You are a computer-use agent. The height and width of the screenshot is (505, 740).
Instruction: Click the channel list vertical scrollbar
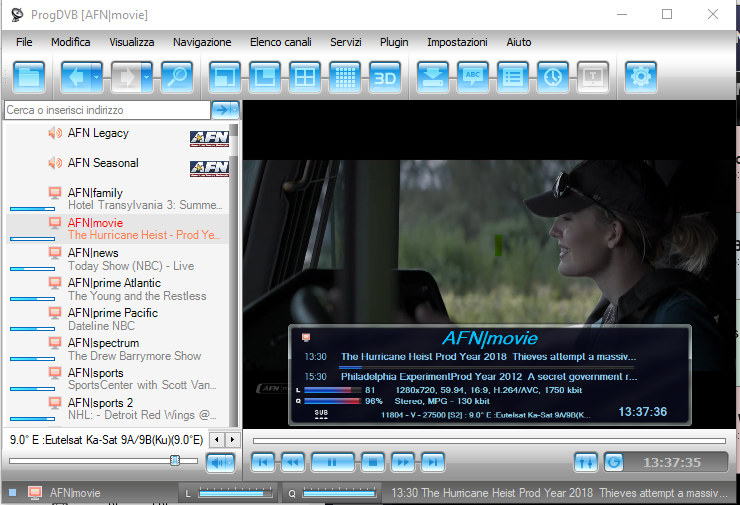[x=234, y=275]
